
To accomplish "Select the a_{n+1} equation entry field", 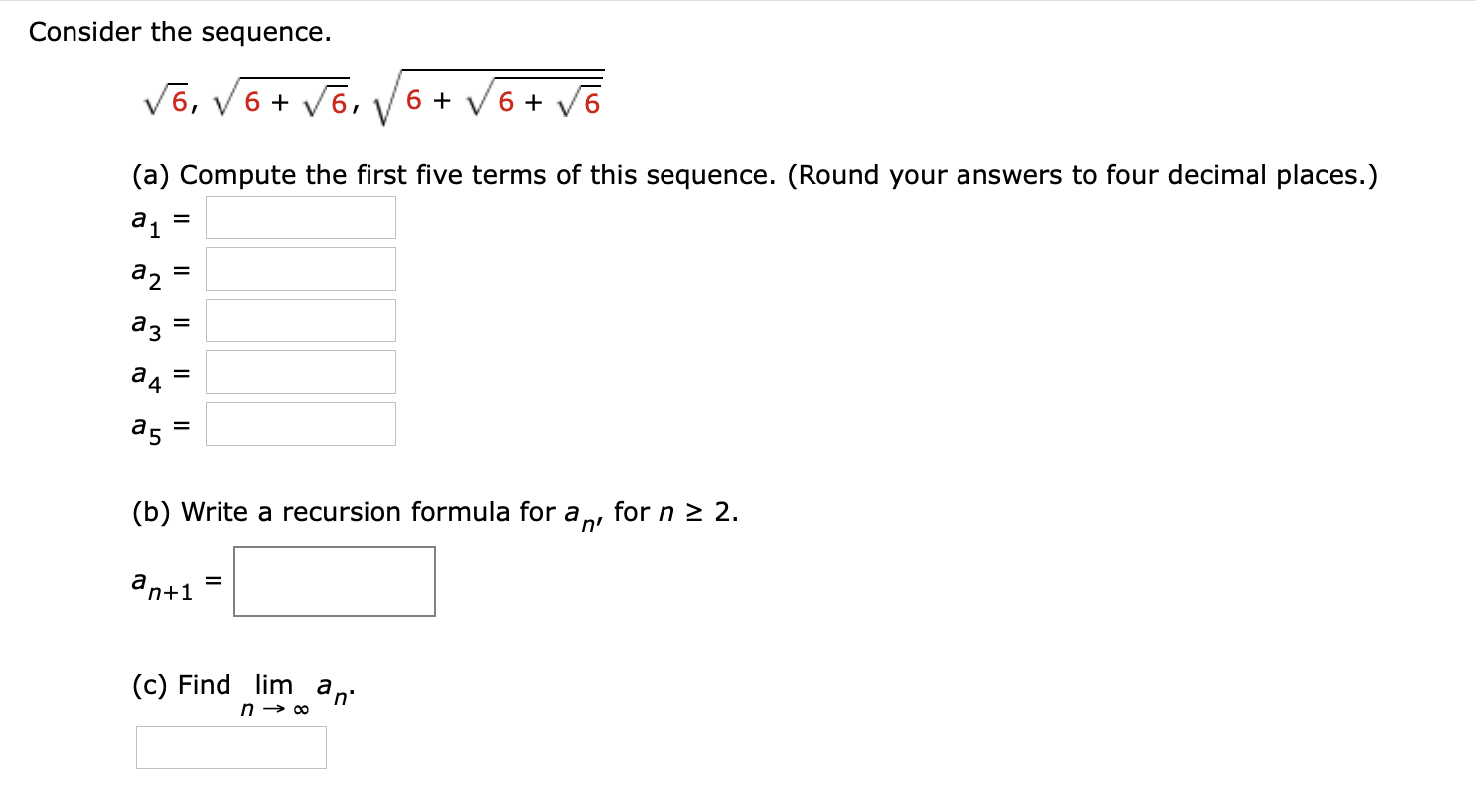I will click(x=334, y=582).
